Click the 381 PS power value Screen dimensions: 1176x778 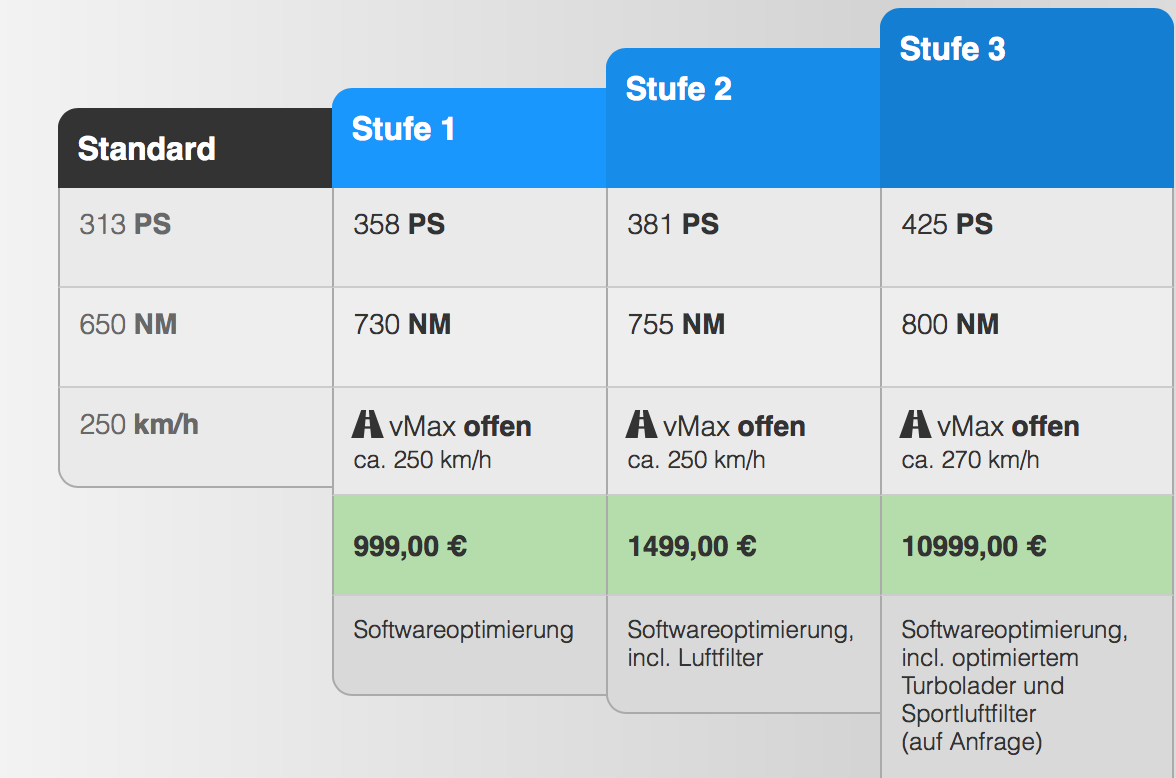coord(673,224)
